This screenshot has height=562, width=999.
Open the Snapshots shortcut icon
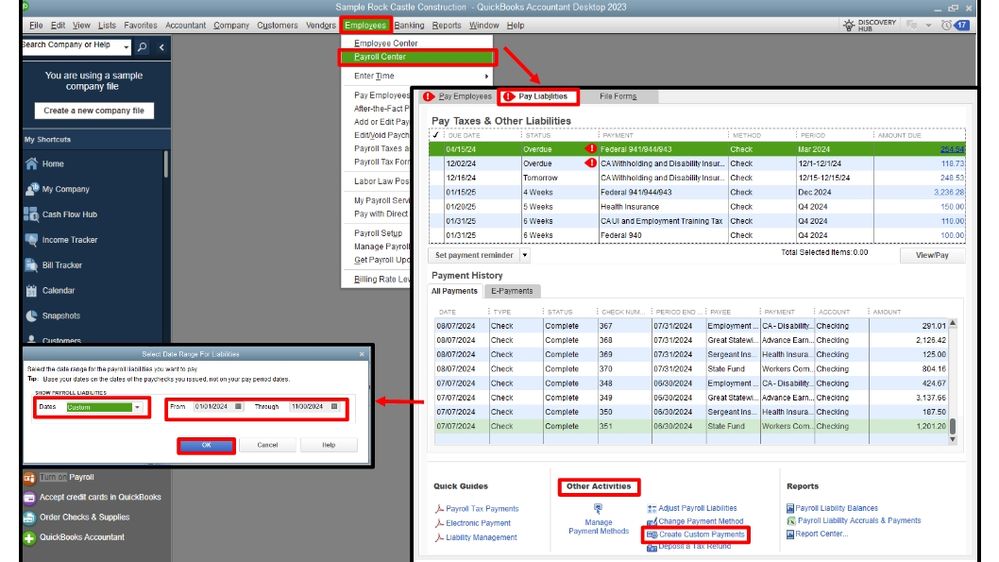[31, 315]
